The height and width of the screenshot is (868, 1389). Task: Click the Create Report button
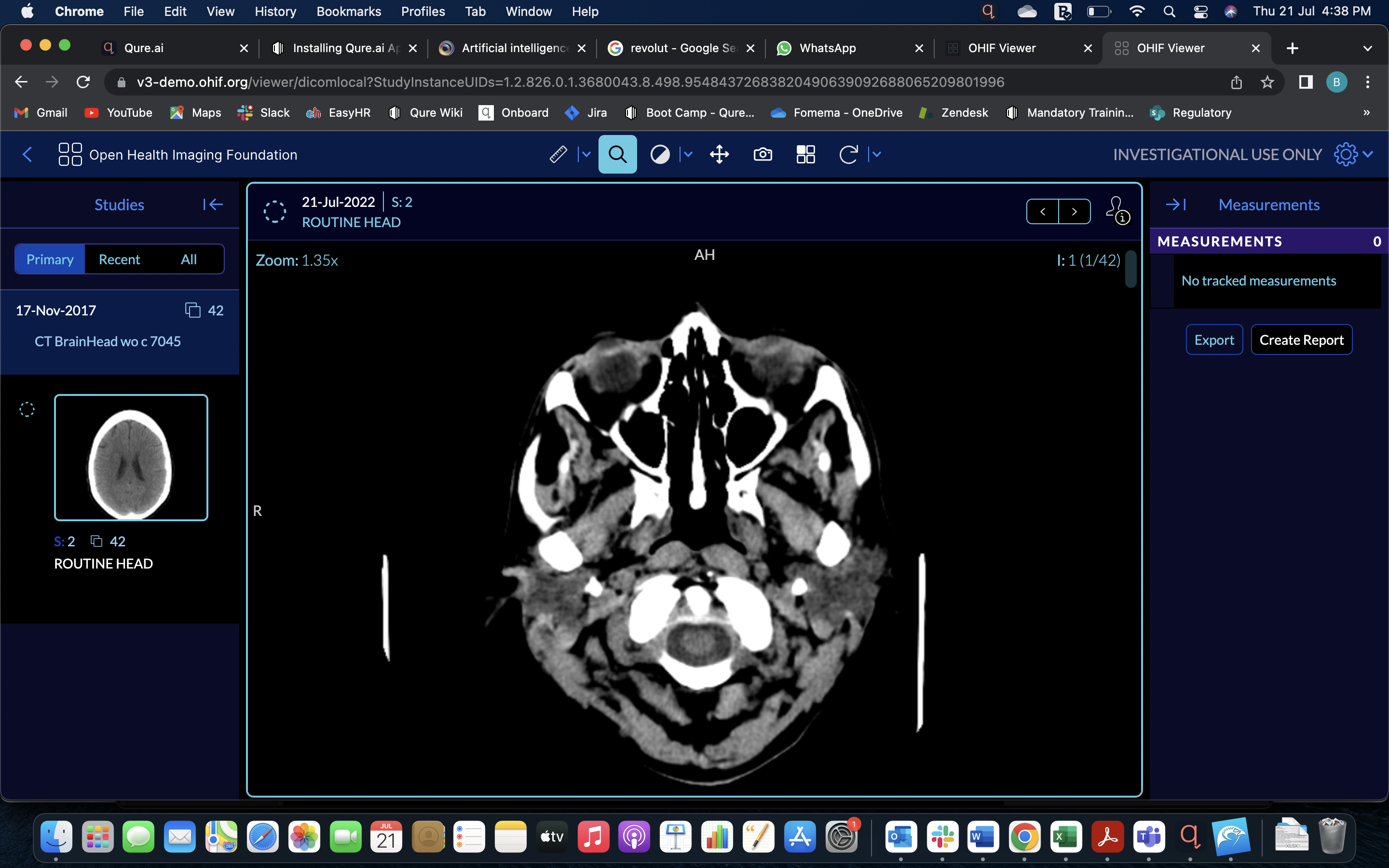(1301, 340)
